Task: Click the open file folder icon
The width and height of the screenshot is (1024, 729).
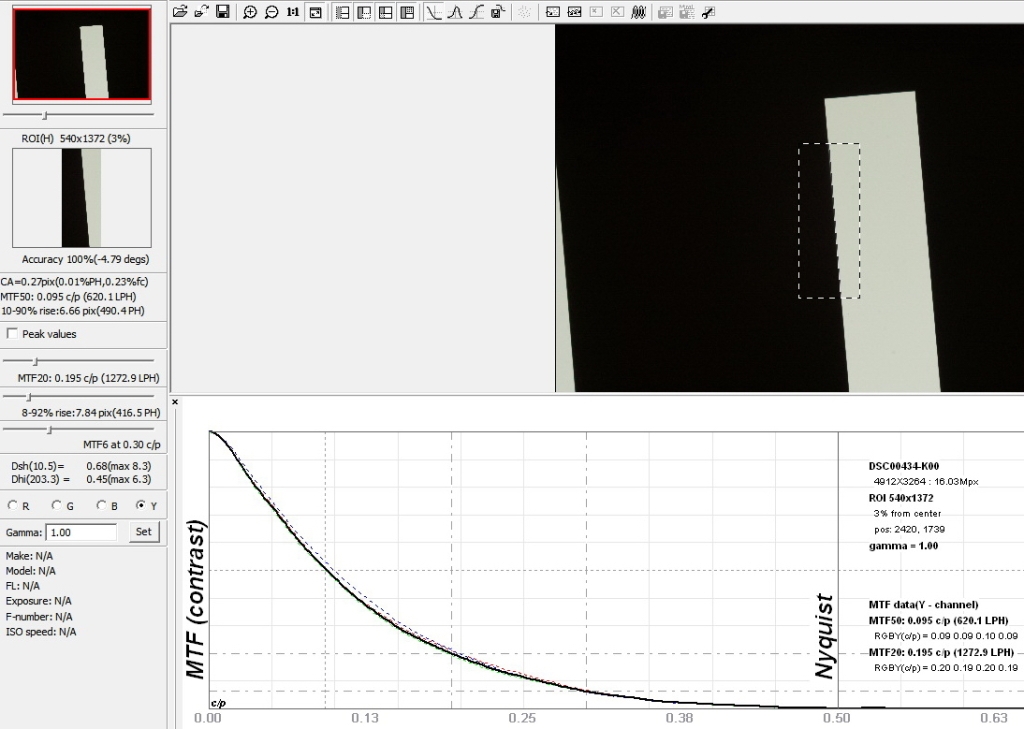Action: [x=180, y=12]
